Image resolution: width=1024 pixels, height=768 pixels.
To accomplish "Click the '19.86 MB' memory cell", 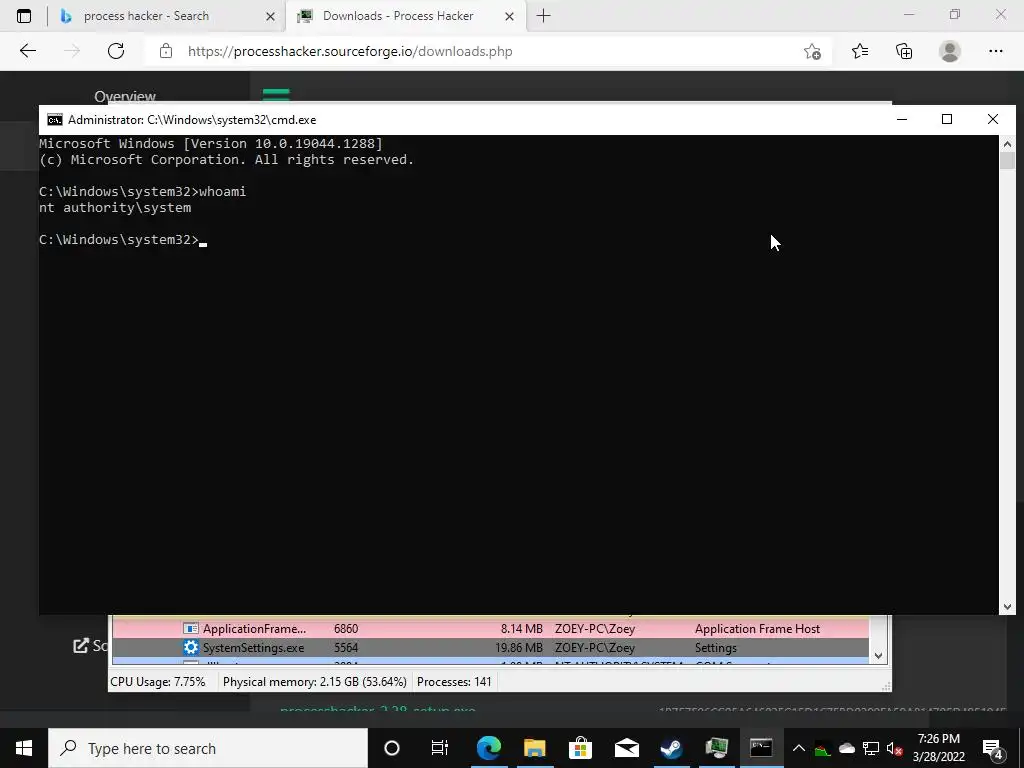I will coord(519,647).
